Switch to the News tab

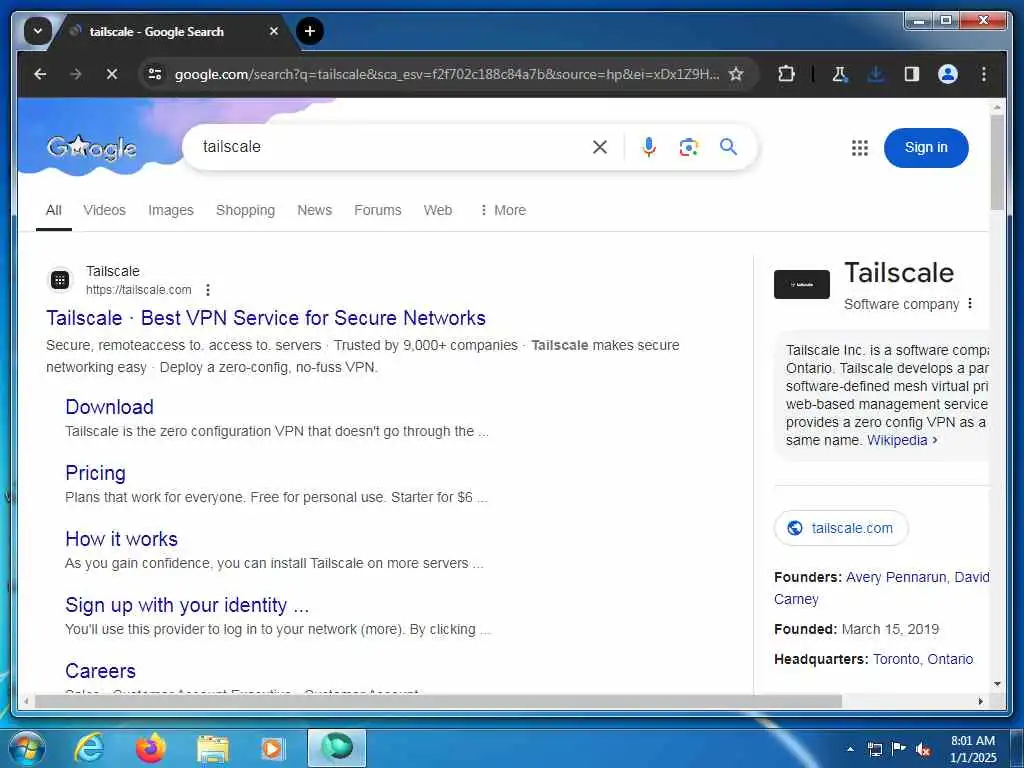[x=315, y=210]
